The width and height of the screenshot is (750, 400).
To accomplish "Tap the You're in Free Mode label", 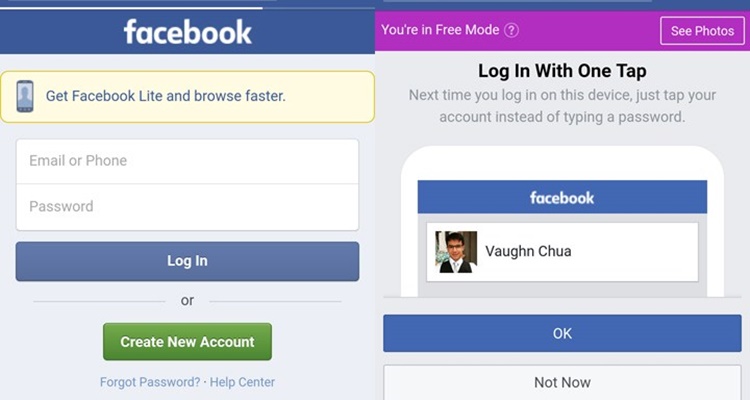I will click(440, 30).
